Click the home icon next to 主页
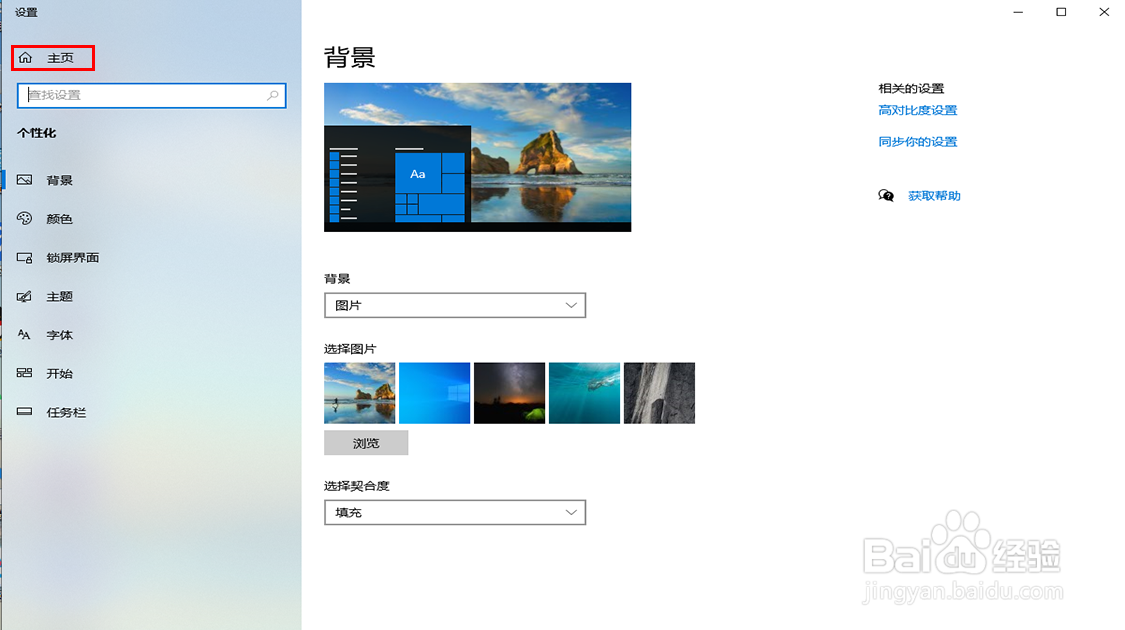 point(26,57)
